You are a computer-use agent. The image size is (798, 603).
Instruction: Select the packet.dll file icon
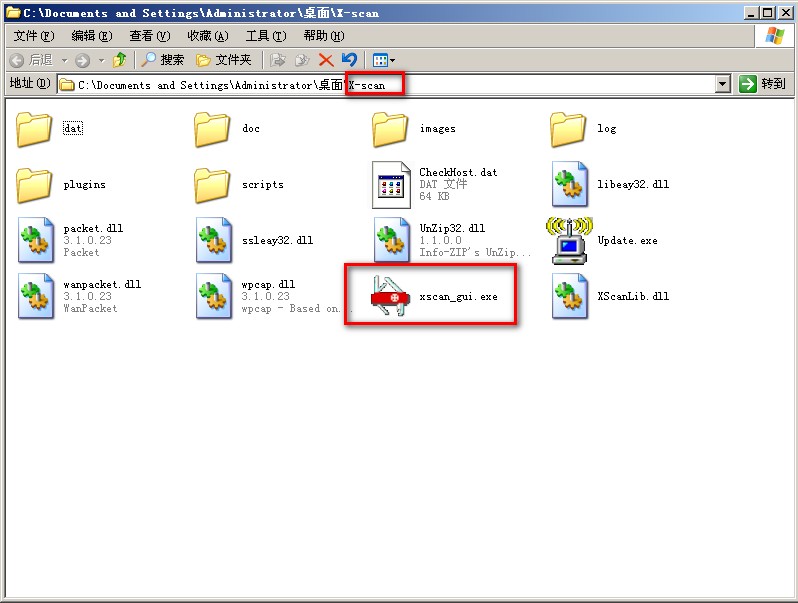click(x=36, y=240)
